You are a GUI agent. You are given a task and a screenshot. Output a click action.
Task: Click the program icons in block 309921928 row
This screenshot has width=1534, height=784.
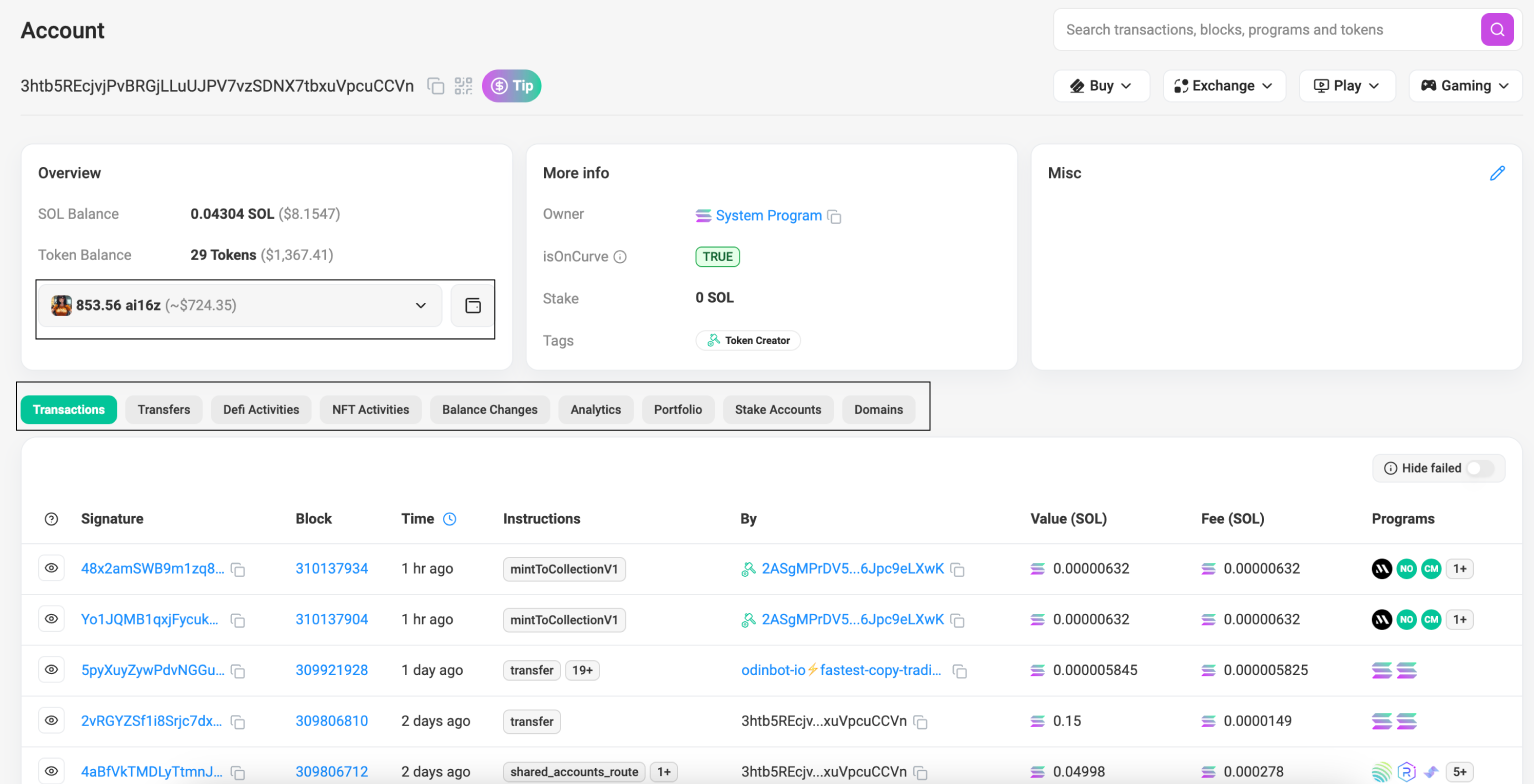pyautogui.click(x=1394, y=670)
